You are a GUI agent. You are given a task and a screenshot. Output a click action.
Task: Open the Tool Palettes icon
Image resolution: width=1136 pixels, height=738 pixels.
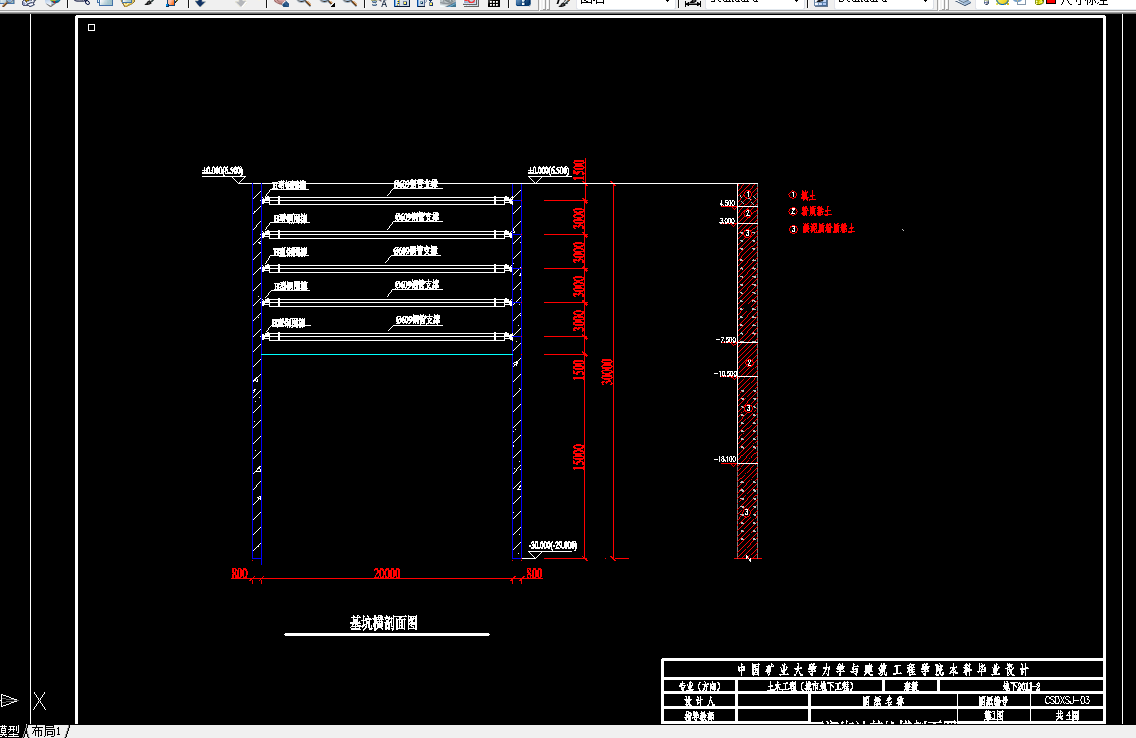425,2
